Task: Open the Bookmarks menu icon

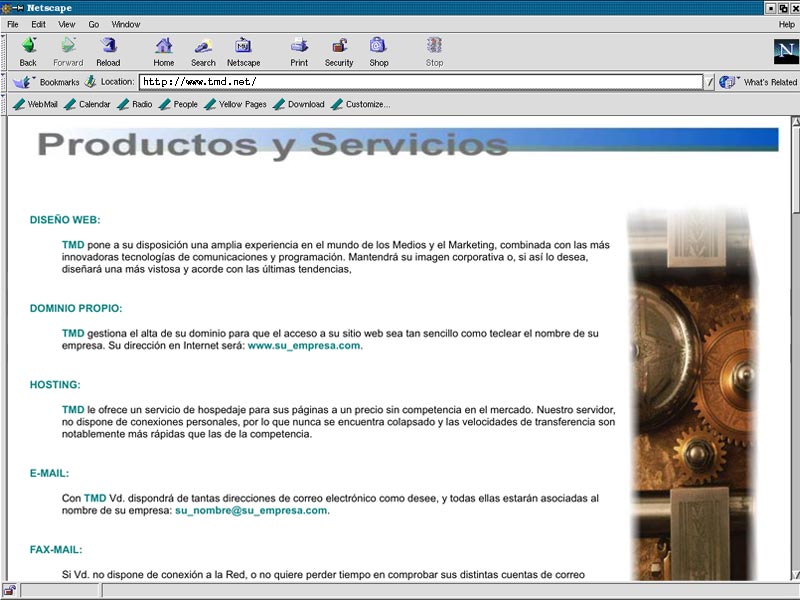Action: 23,82
